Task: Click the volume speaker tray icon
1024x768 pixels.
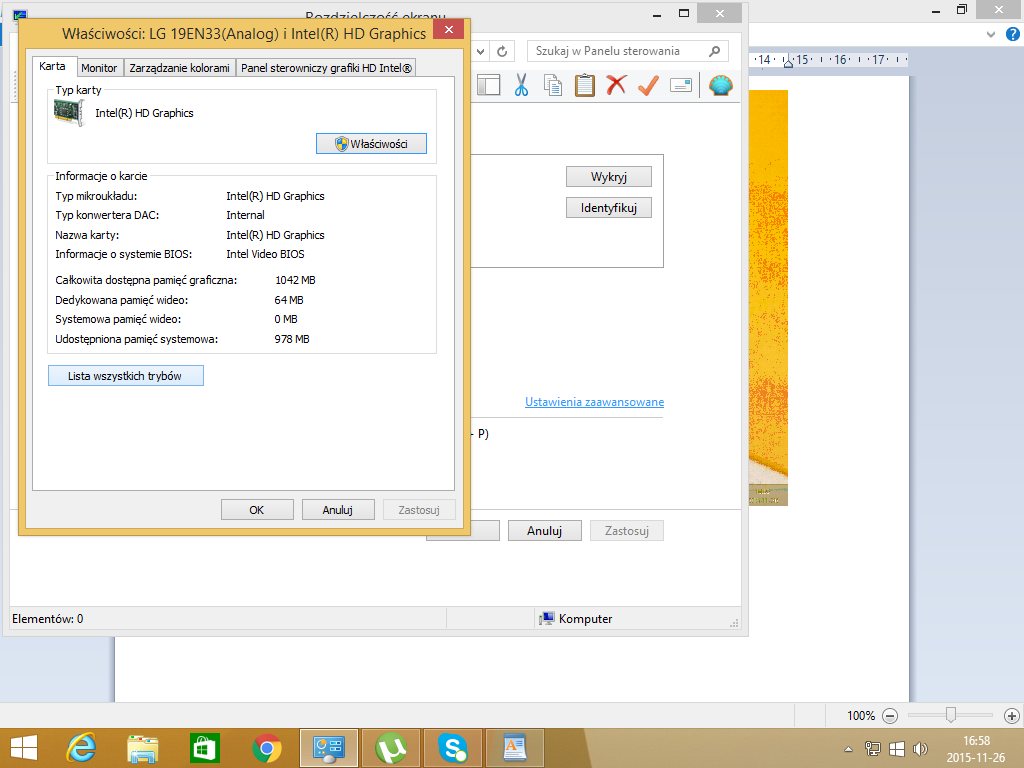Action: click(x=921, y=749)
